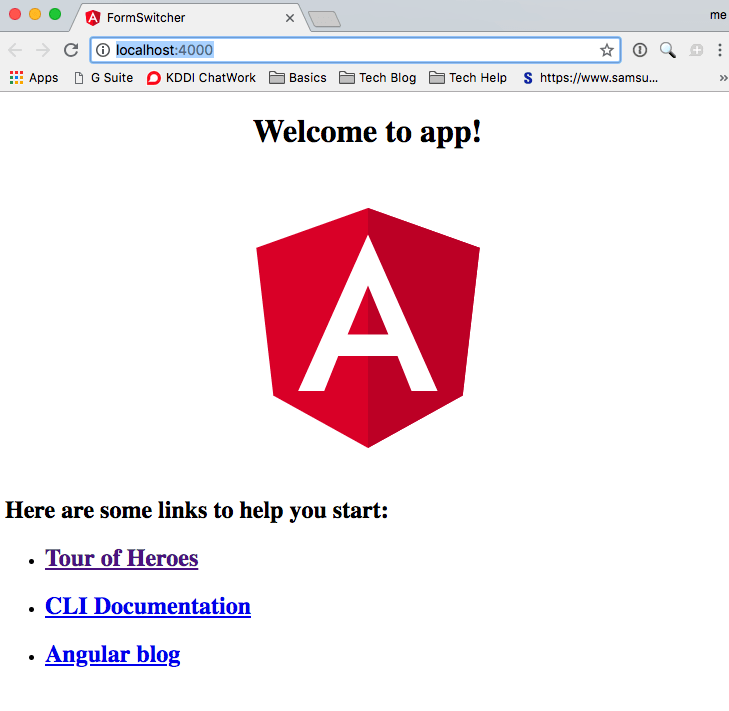Close the FormSwitcher tab
The height and width of the screenshot is (711, 729).
click(x=290, y=18)
